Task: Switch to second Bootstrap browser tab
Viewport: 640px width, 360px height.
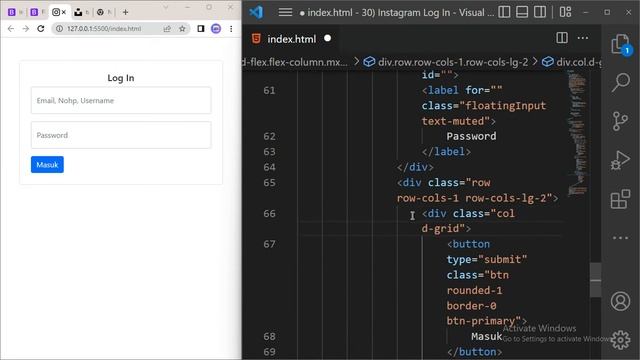Action: click(38, 12)
